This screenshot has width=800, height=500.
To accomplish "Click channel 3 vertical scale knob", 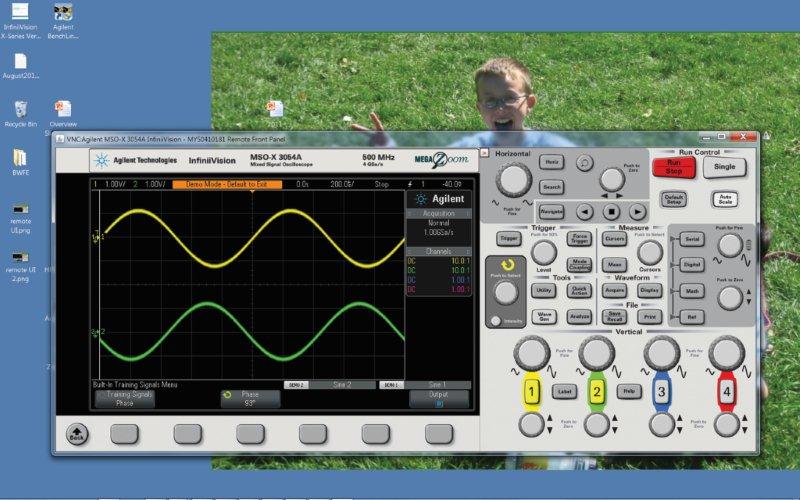I will tap(662, 353).
